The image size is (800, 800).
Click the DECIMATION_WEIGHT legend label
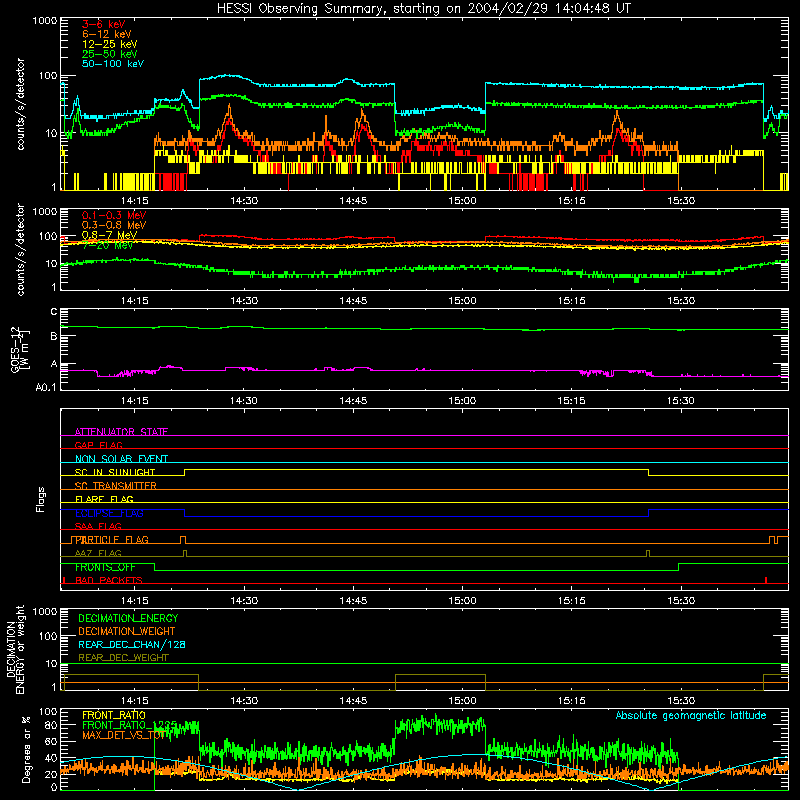coord(127,631)
